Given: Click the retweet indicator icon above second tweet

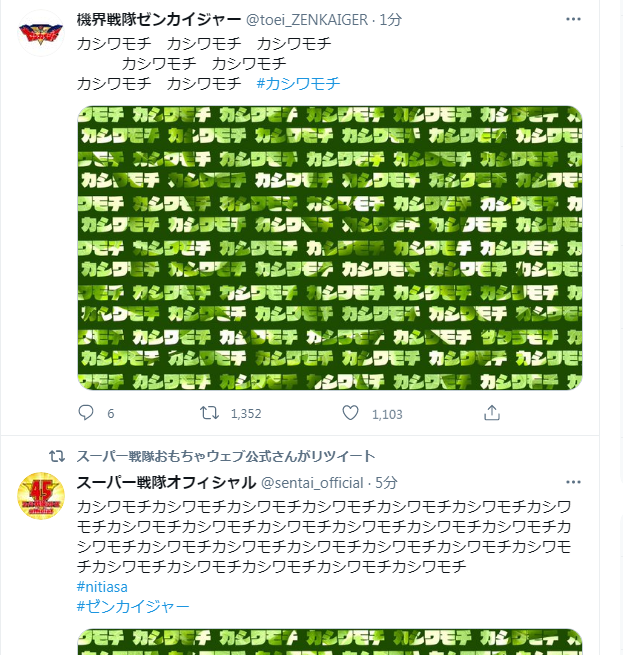Looking at the screenshot, I should pos(57,456).
